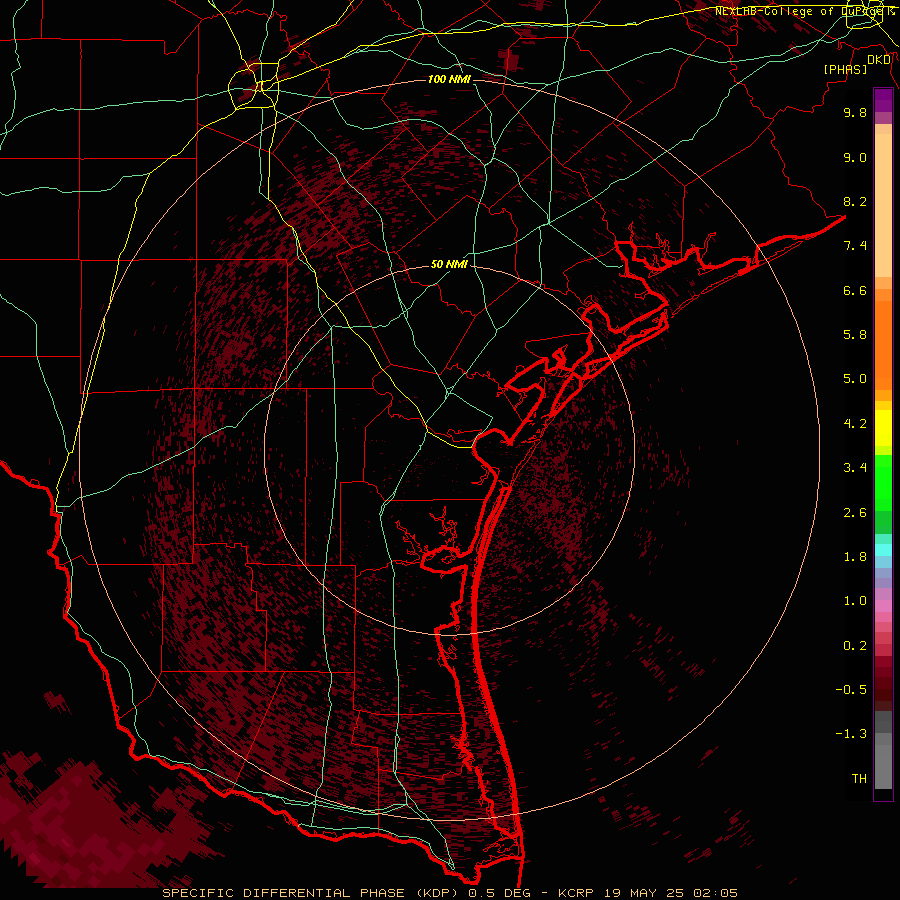Click the 9.0 value on the color scale
This screenshot has width=900, height=900.
click(x=855, y=157)
